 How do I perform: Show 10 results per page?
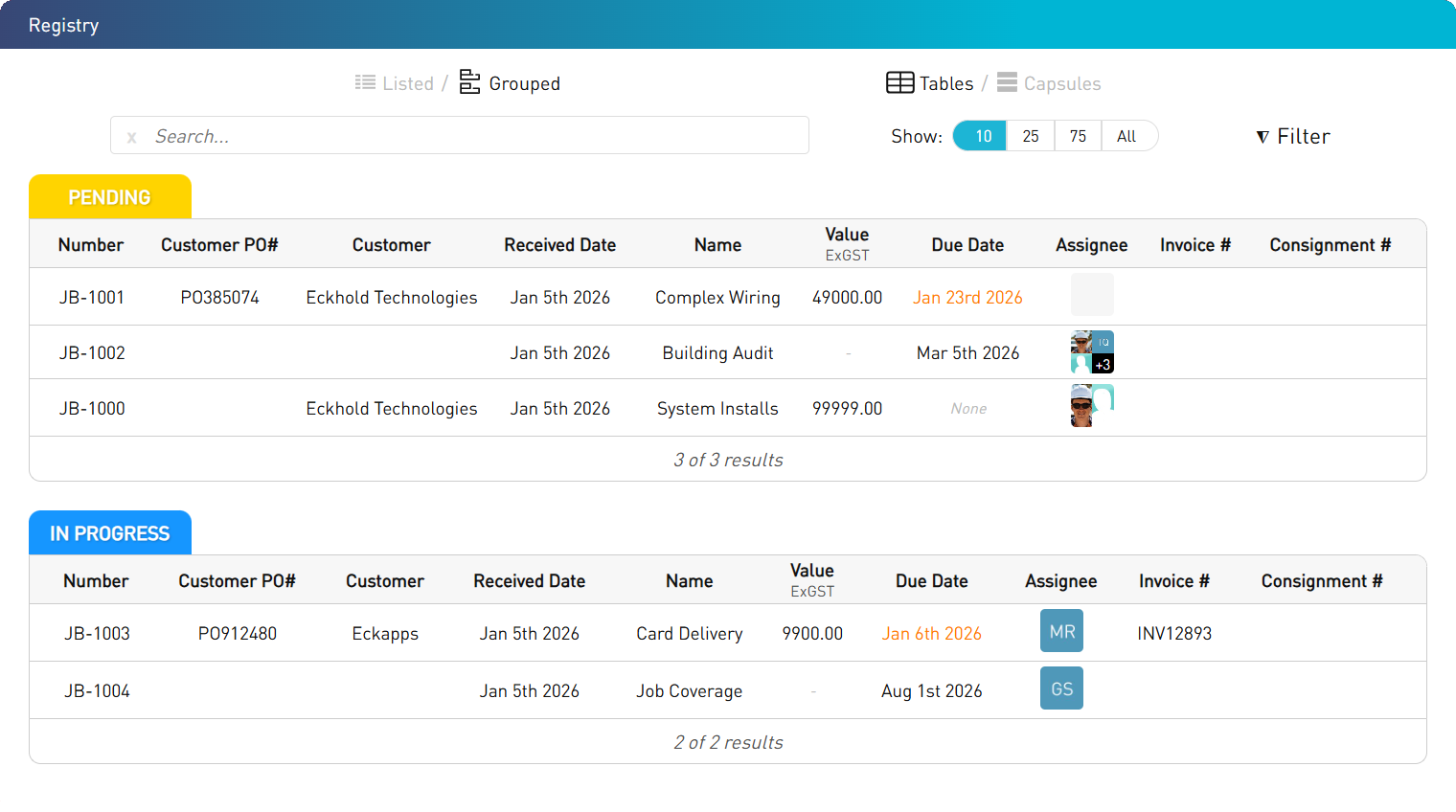pos(981,136)
